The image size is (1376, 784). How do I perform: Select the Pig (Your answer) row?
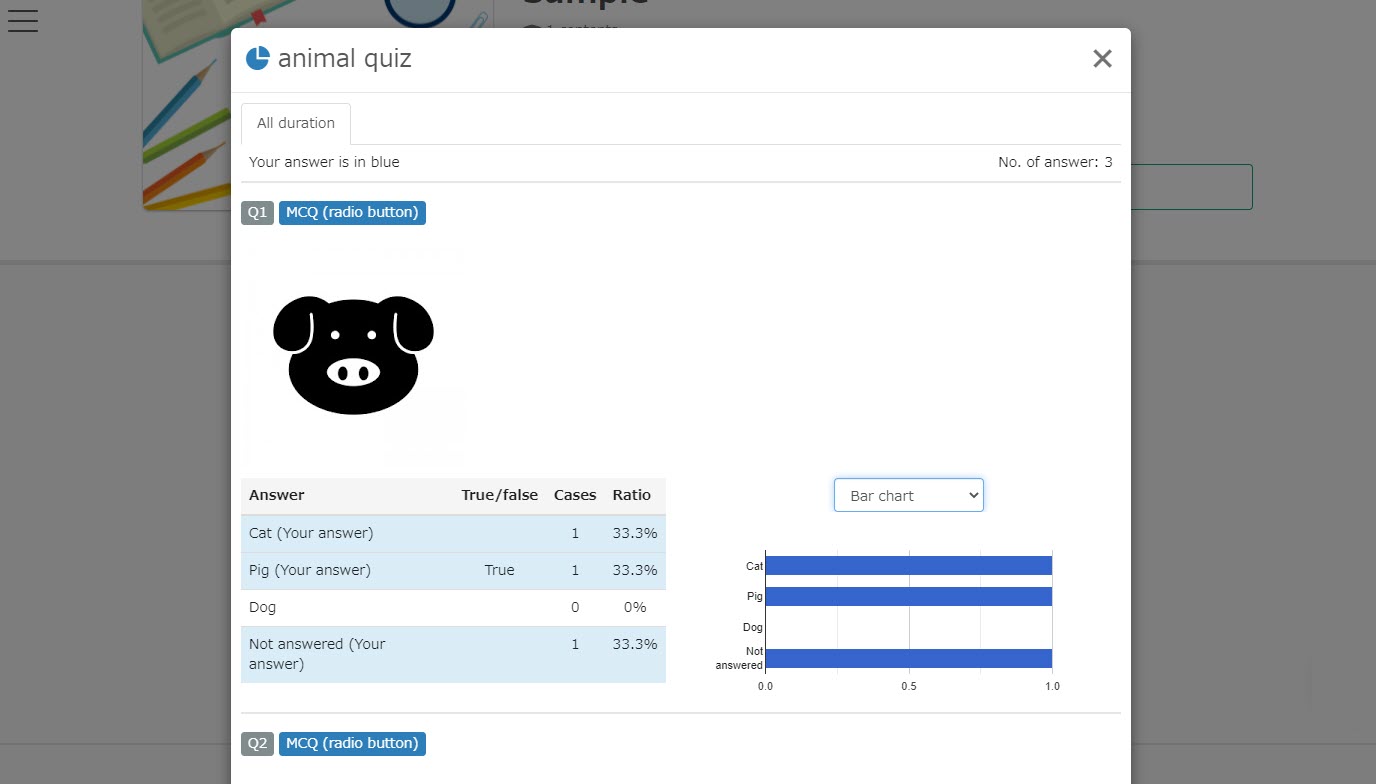click(452, 570)
